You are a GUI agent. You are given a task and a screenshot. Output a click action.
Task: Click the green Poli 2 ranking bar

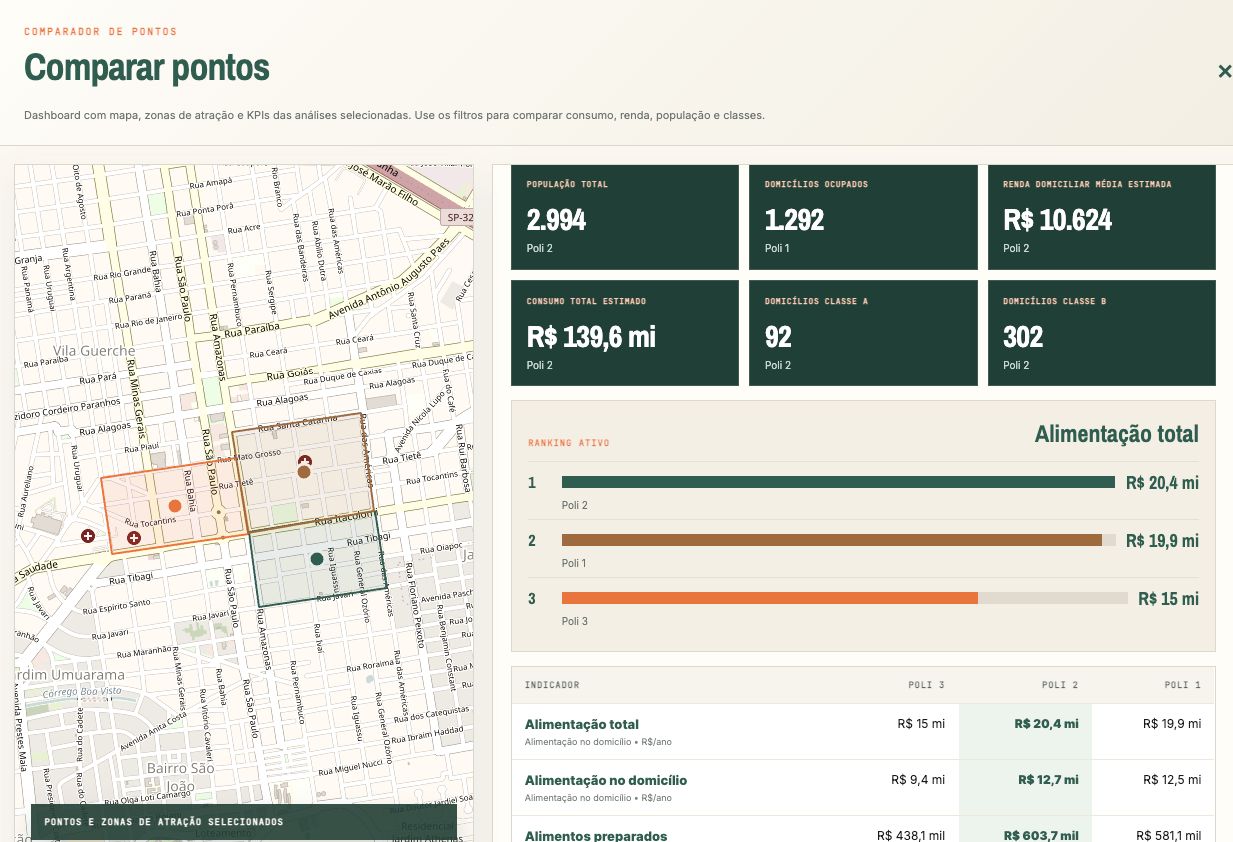[838, 482]
